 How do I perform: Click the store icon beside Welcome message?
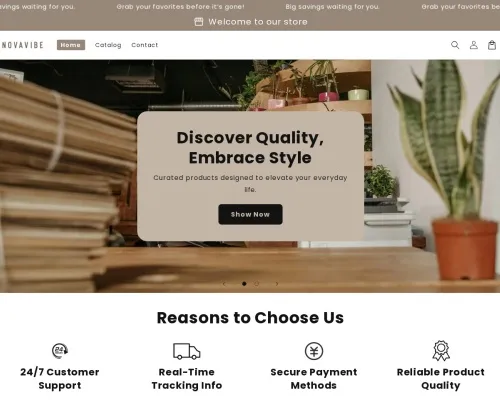pos(199,22)
